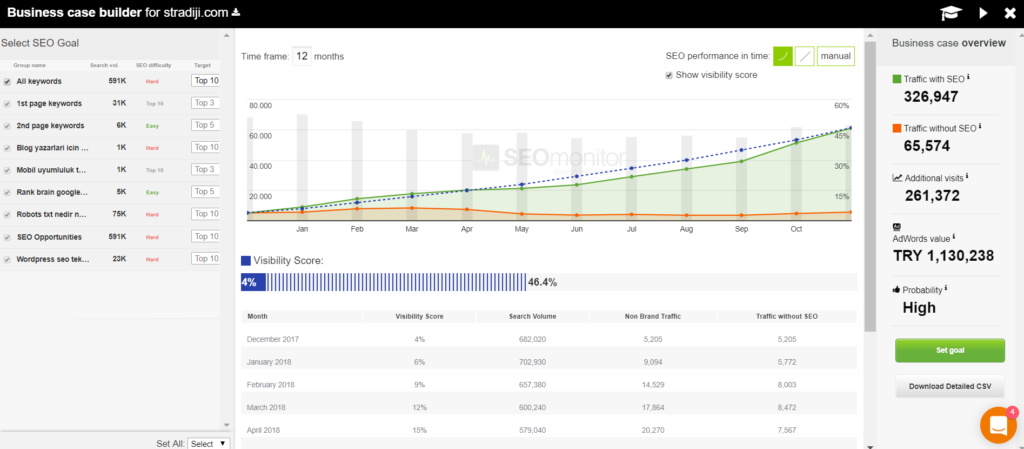Toggle the 1st page keywords checkbox
This screenshot has width=1024, height=449.
[7, 104]
